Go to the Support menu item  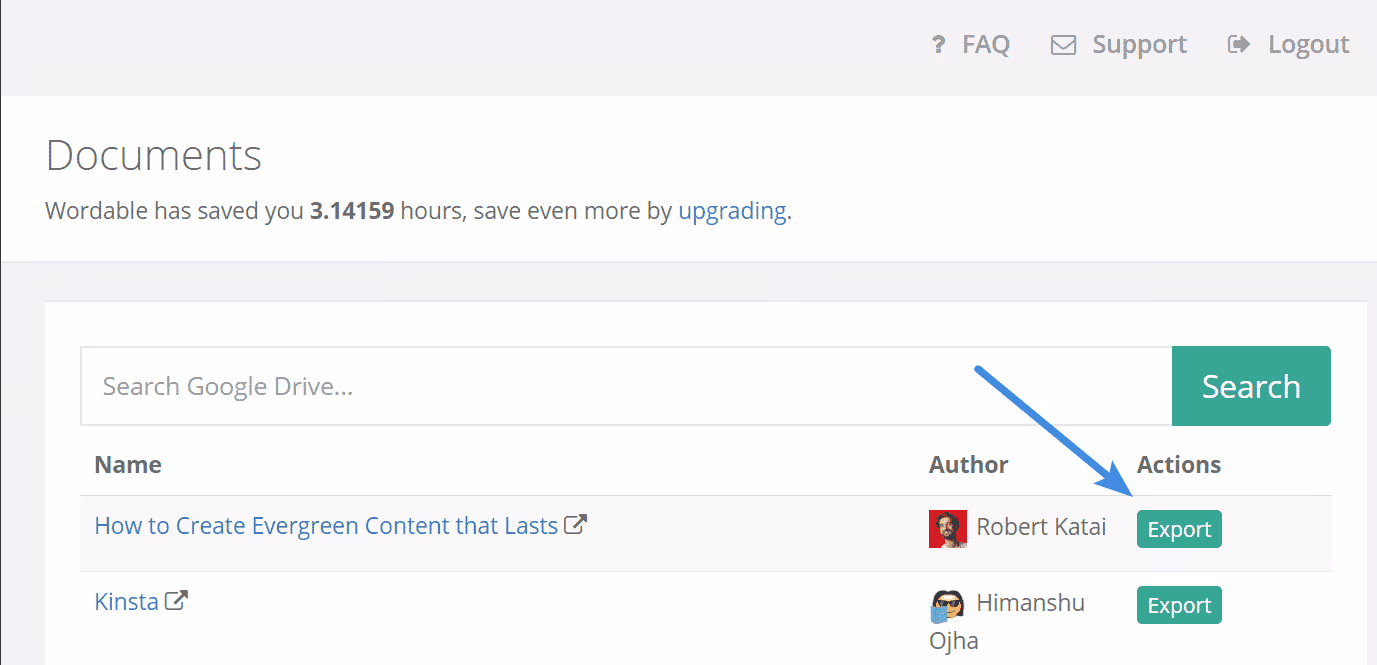[1139, 45]
